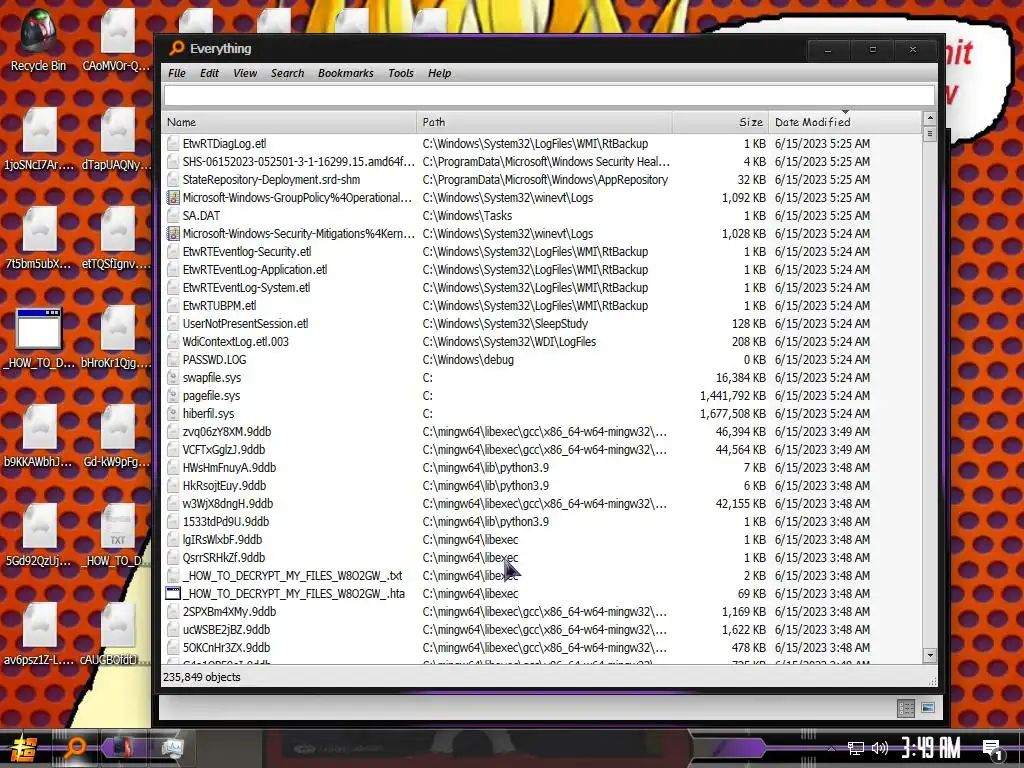Open the File menu
The width and height of the screenshot is (1024, 768).
[176, 73]
